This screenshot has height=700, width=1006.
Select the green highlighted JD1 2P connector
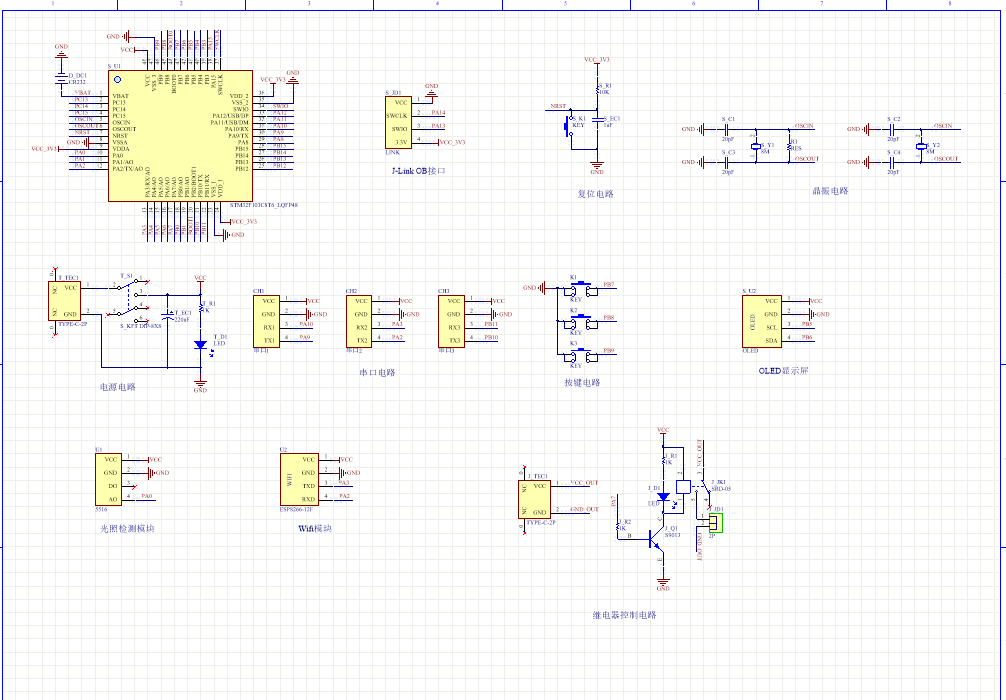point(714,523)
